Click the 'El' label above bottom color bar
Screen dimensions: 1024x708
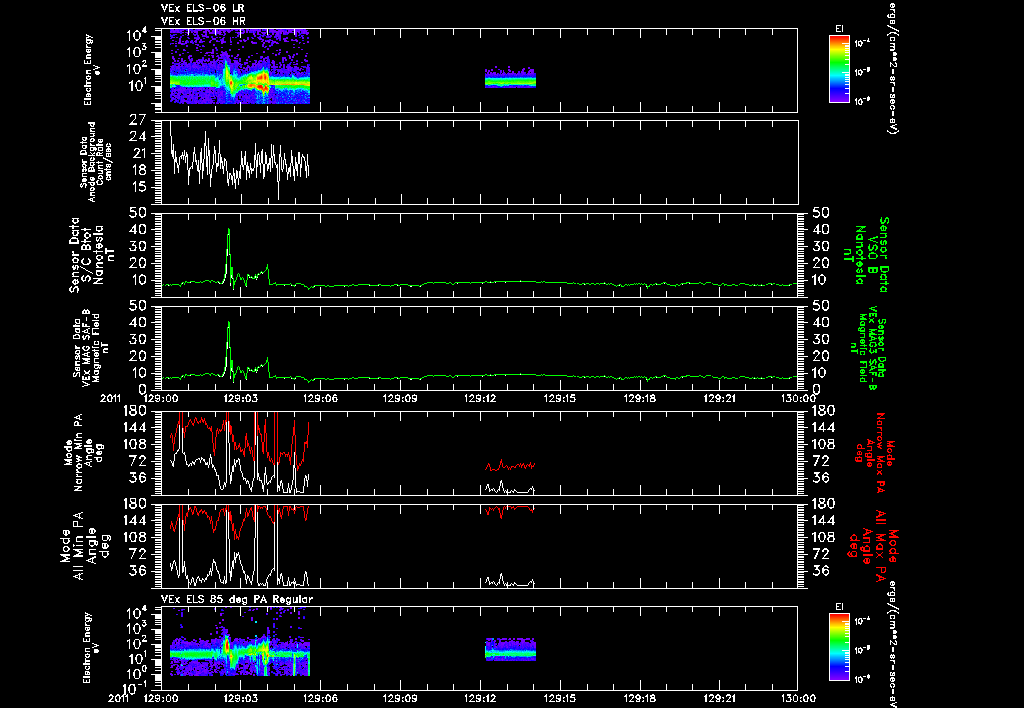point(839,607)
